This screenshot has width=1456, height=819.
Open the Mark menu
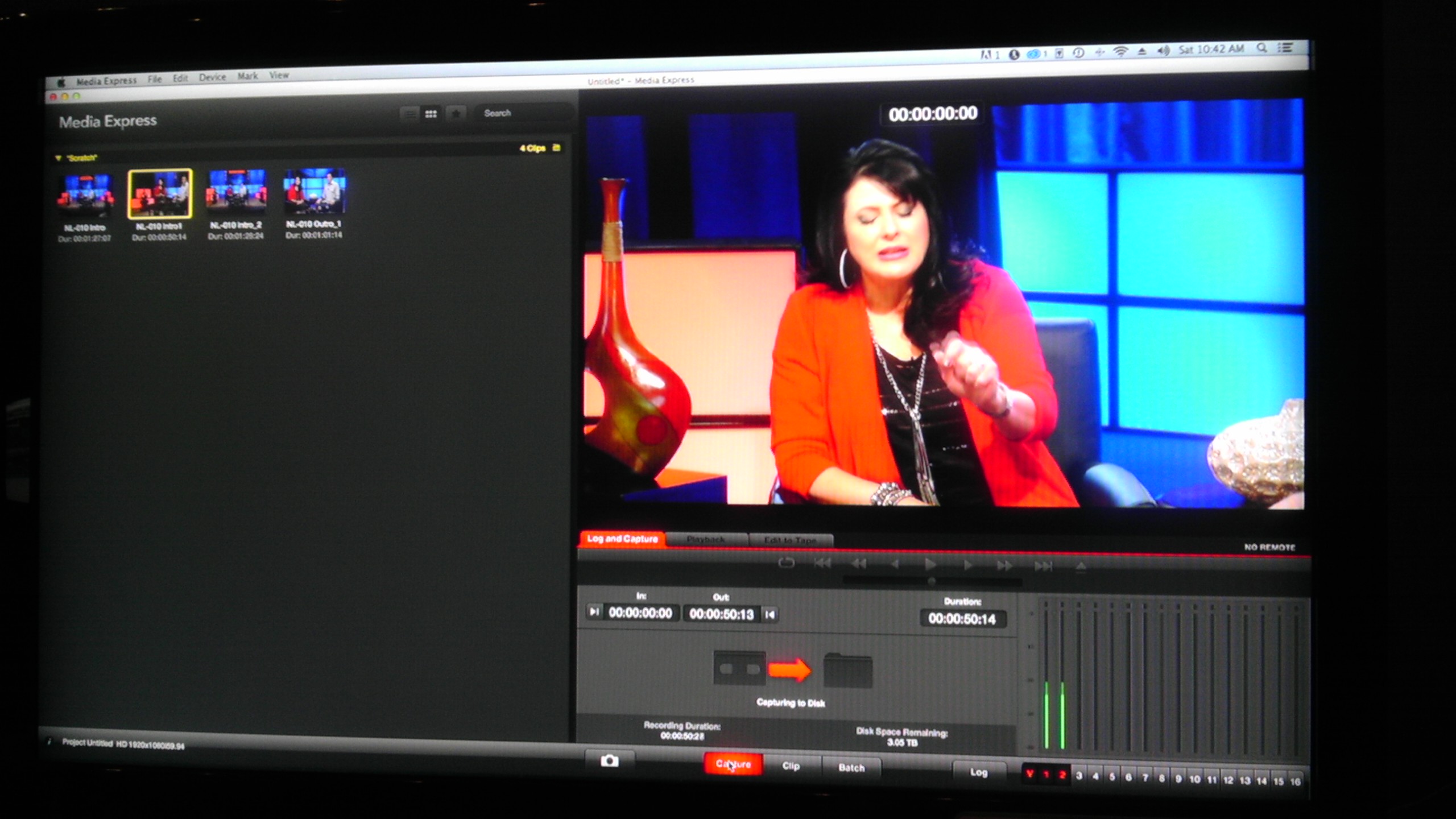pos(247,76)
